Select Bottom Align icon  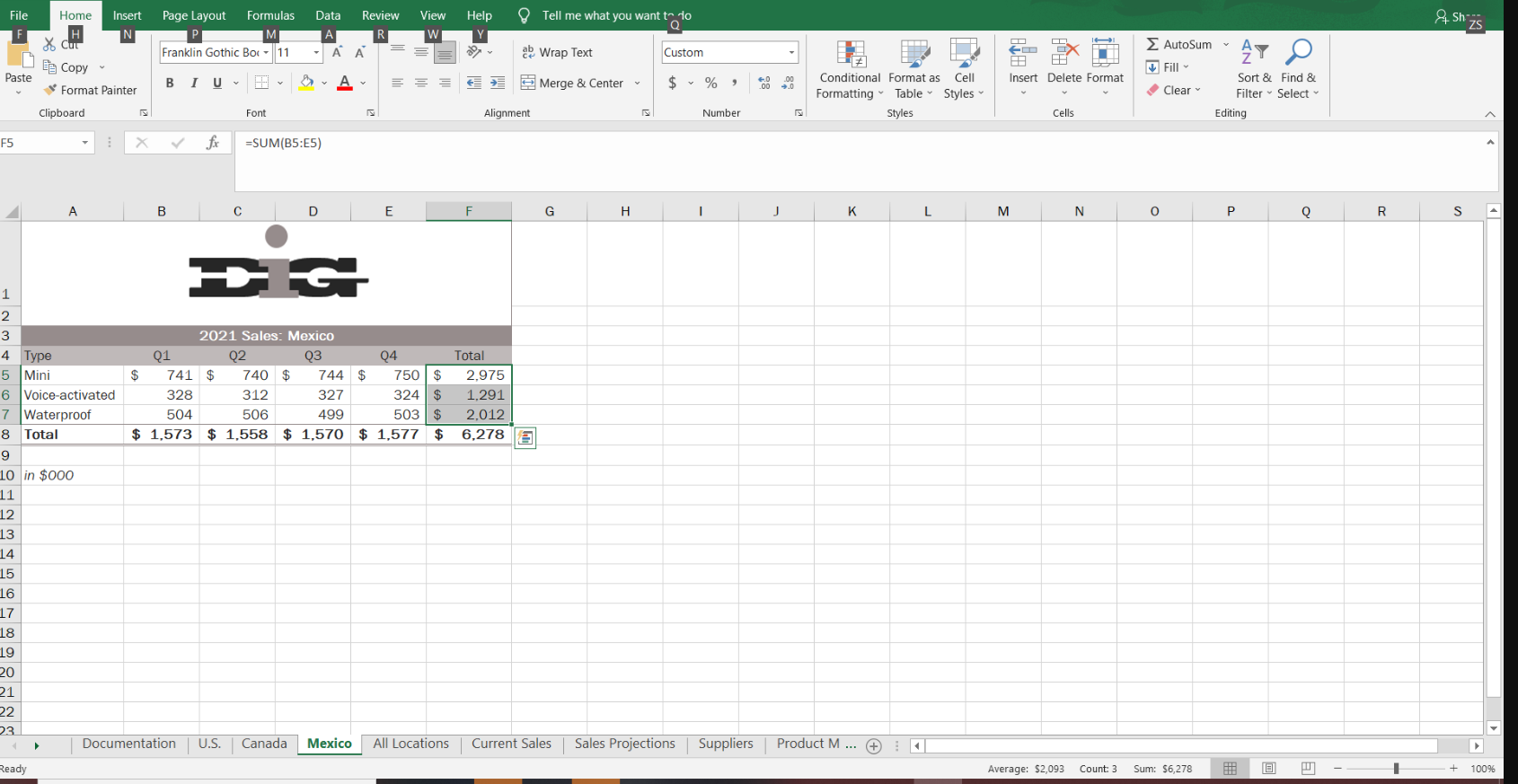pyautogui.click(x=445, y=53)
